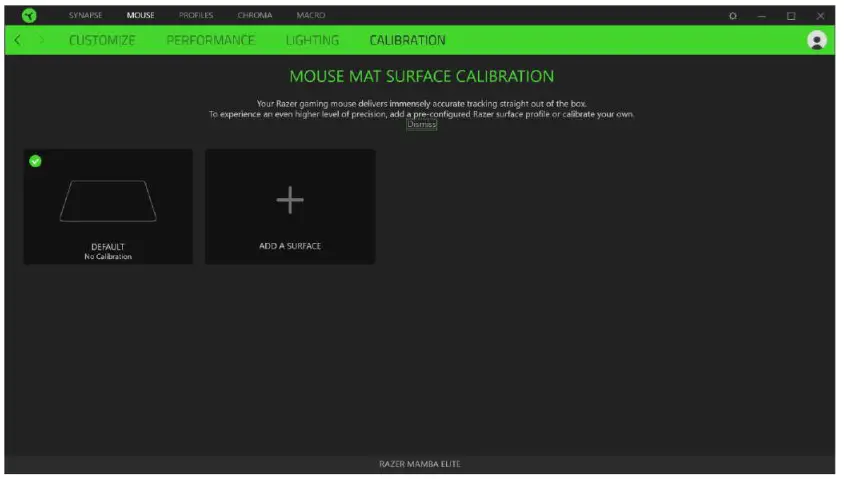Minimize the Synapse window
Image resolution: width=844 pixels, height=479 pixels.
pyautogui.click(x=762, y=16)
